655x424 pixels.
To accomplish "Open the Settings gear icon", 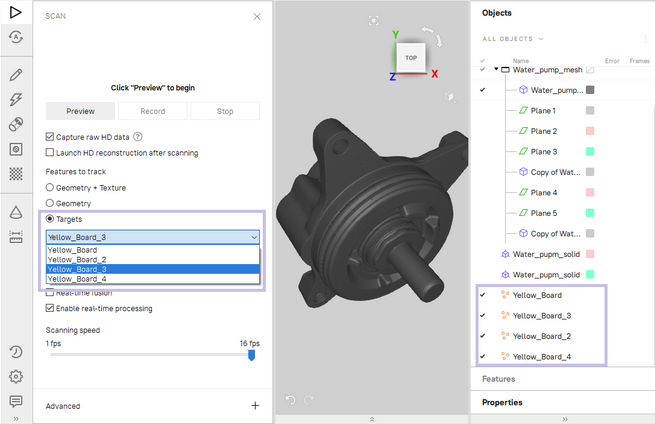I will [x=15, y=376].
